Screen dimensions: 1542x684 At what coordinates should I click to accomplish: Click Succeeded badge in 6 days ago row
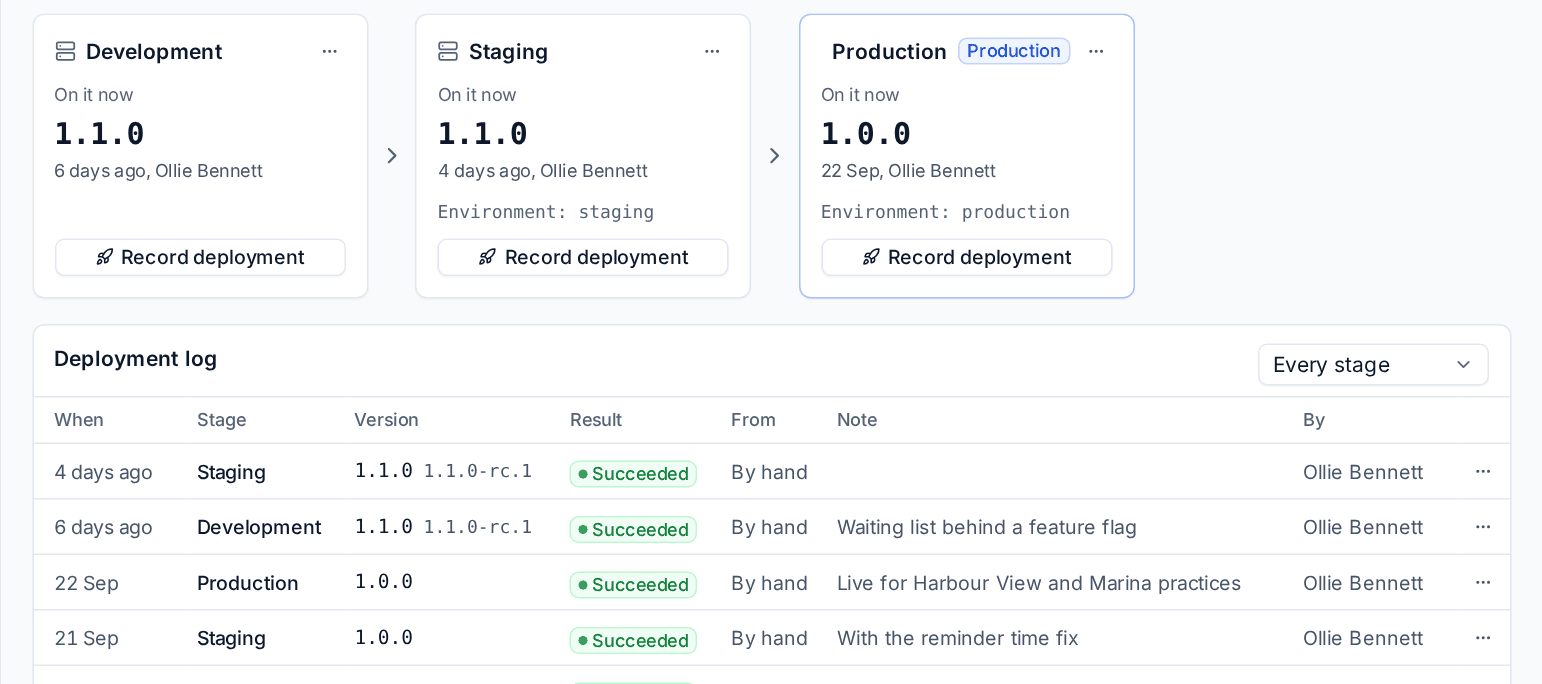(633, 529)
